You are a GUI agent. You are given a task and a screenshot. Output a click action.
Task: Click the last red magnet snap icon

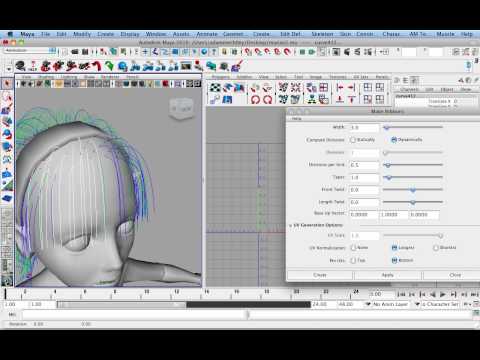tap(287, 52)
